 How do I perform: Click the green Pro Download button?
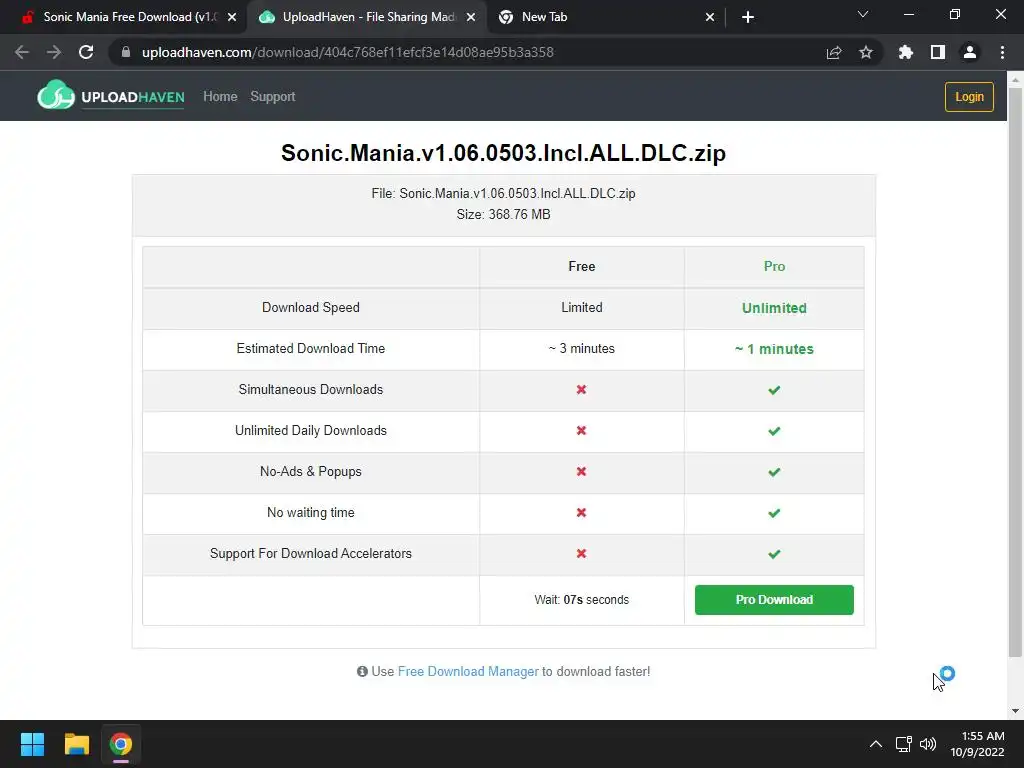pyautogui.click(x=774, y=600)
